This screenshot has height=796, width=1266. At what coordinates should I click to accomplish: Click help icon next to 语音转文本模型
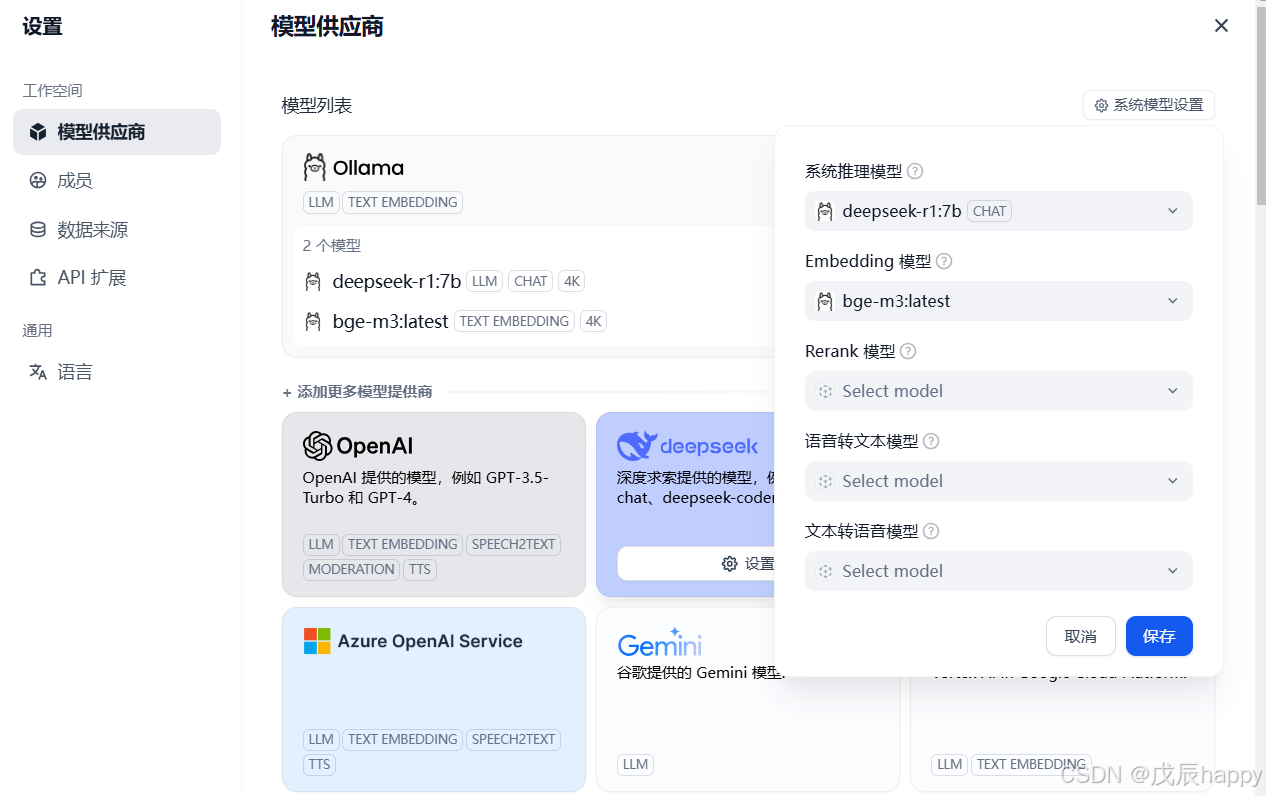pyautogui.click(x=931, y=441)
